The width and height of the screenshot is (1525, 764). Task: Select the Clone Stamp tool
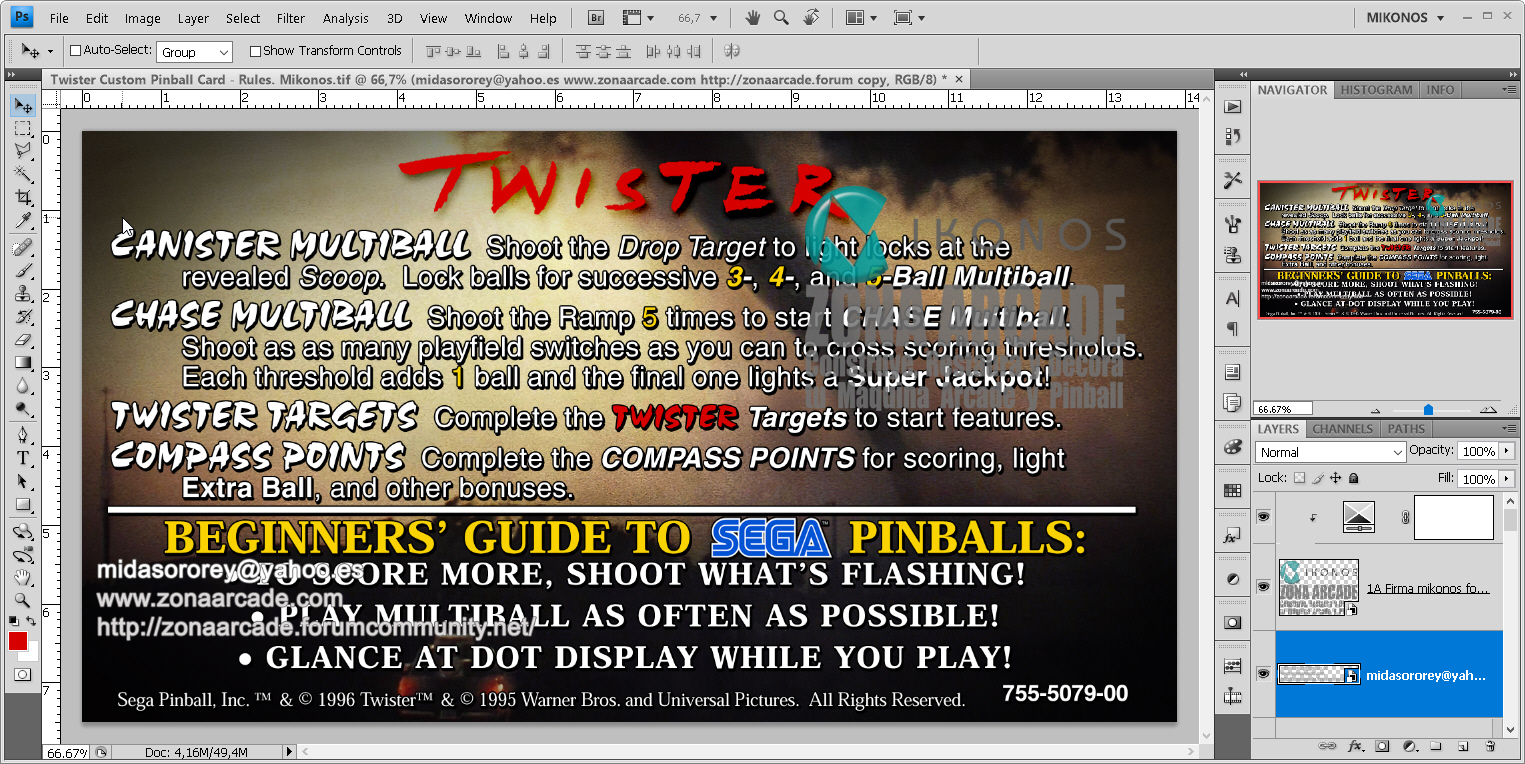click(23, 294)
